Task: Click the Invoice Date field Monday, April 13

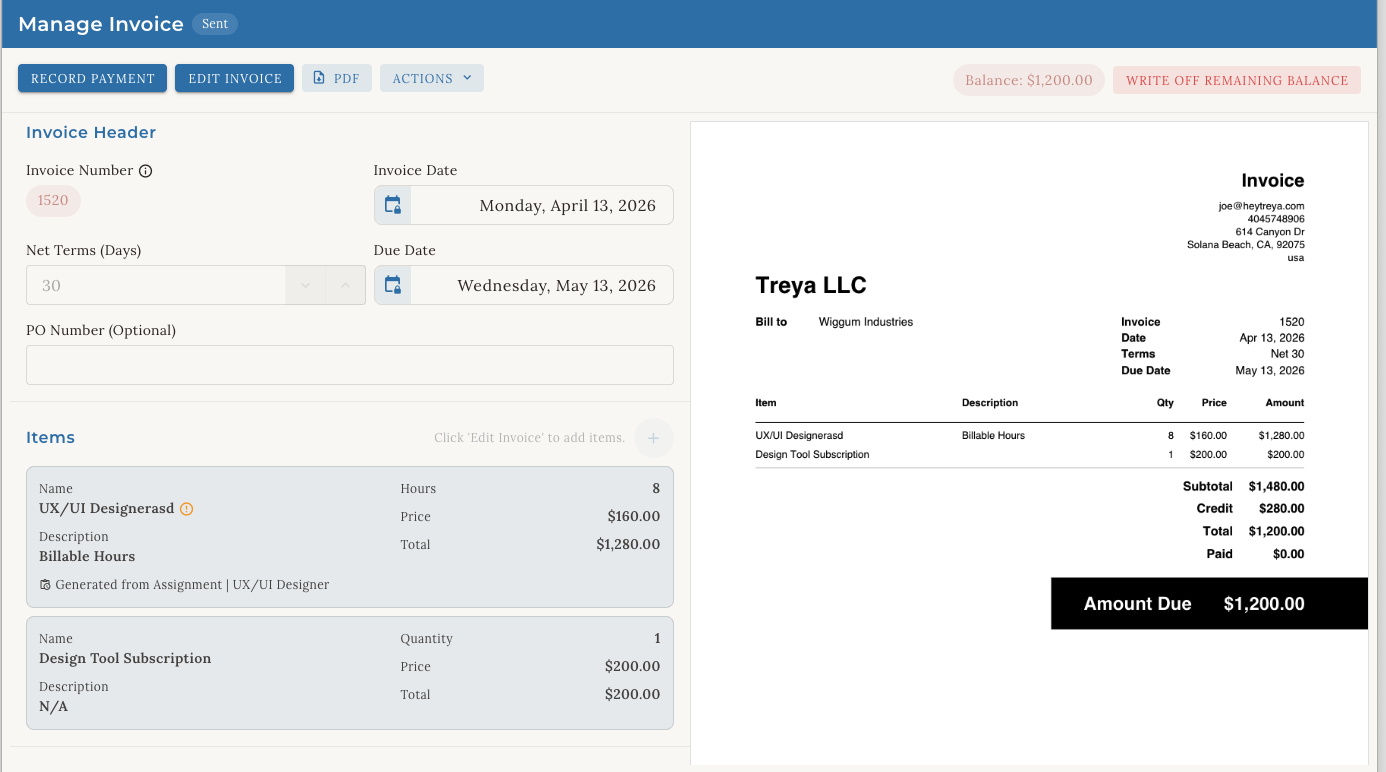Action: 524,205
